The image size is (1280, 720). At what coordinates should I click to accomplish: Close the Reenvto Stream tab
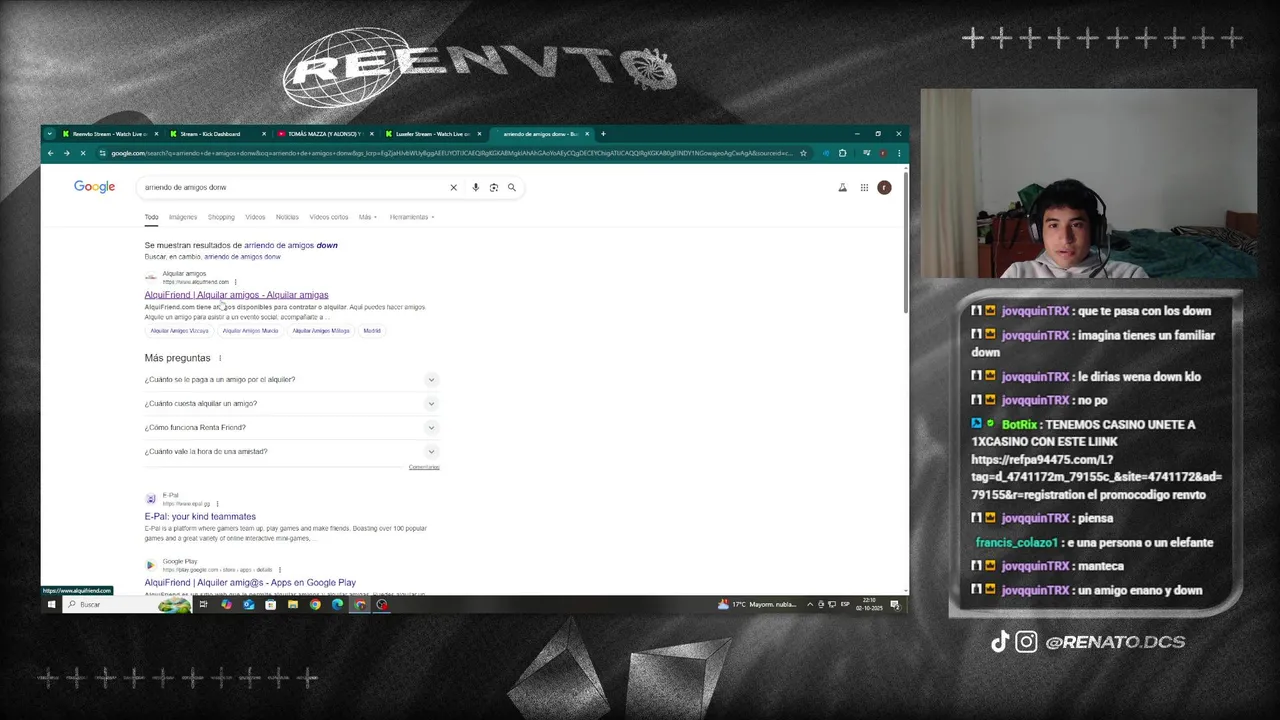156,134
